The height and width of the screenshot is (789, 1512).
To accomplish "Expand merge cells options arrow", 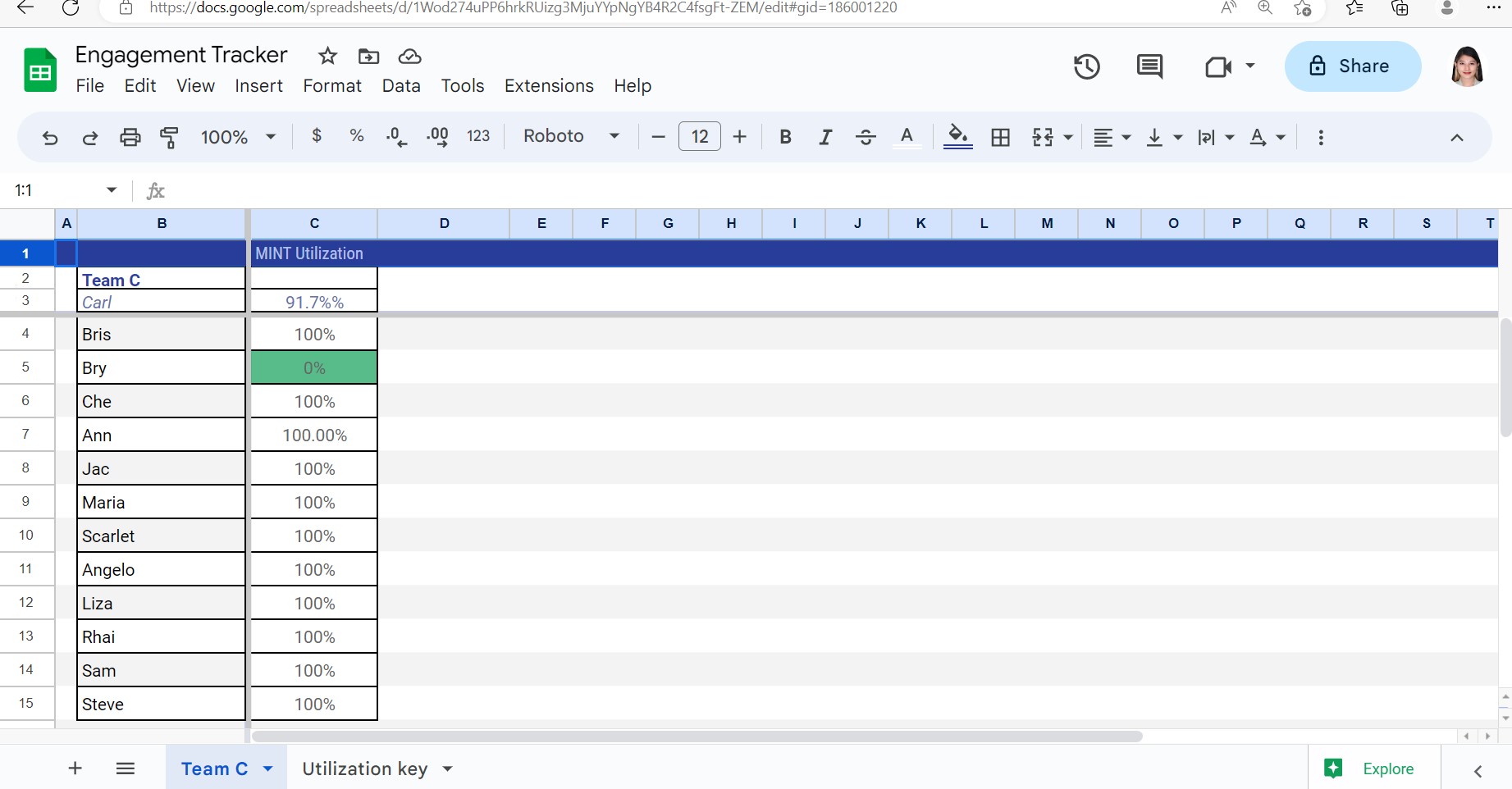I will point(1068,137).
